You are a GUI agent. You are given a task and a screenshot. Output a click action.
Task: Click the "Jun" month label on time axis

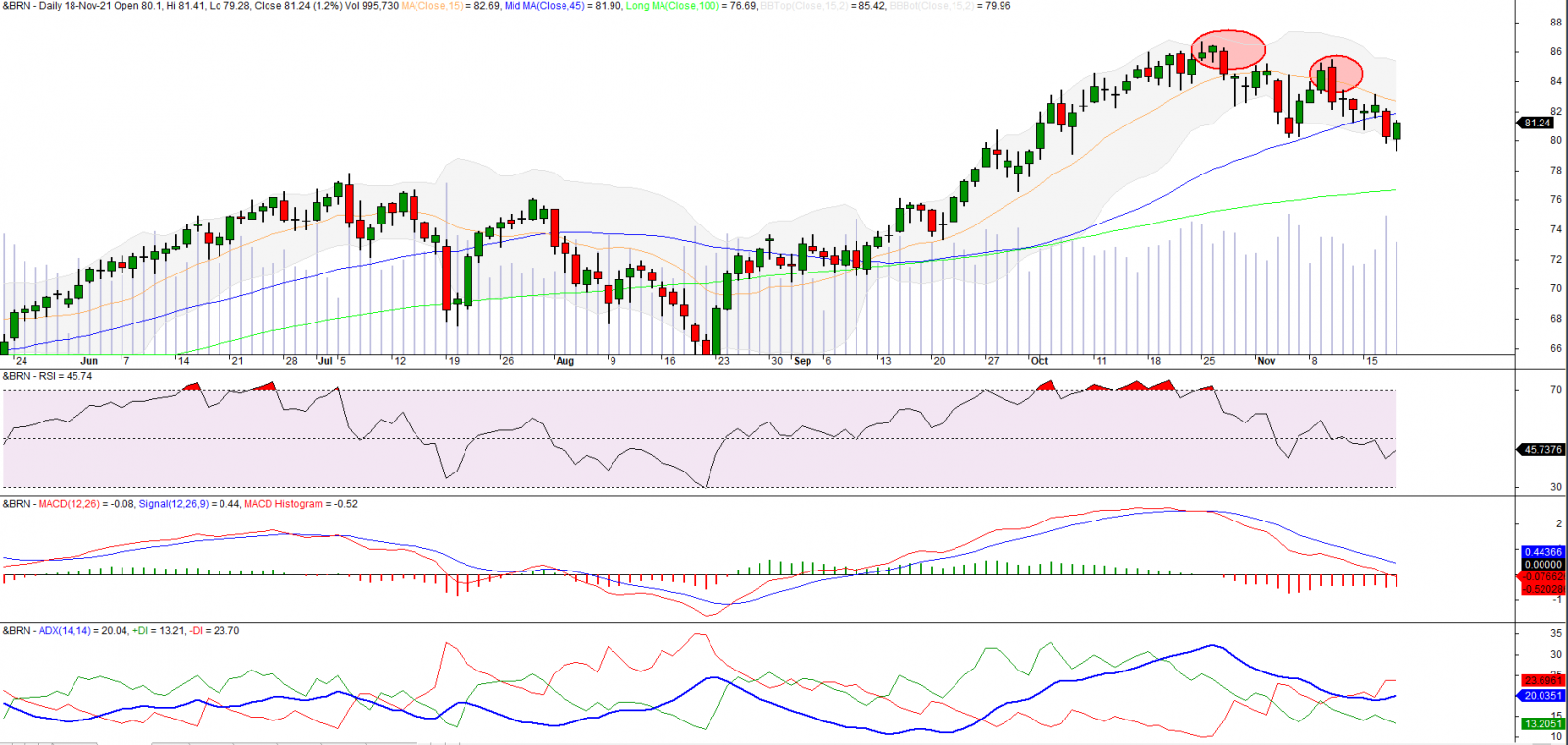coord(89,361)
